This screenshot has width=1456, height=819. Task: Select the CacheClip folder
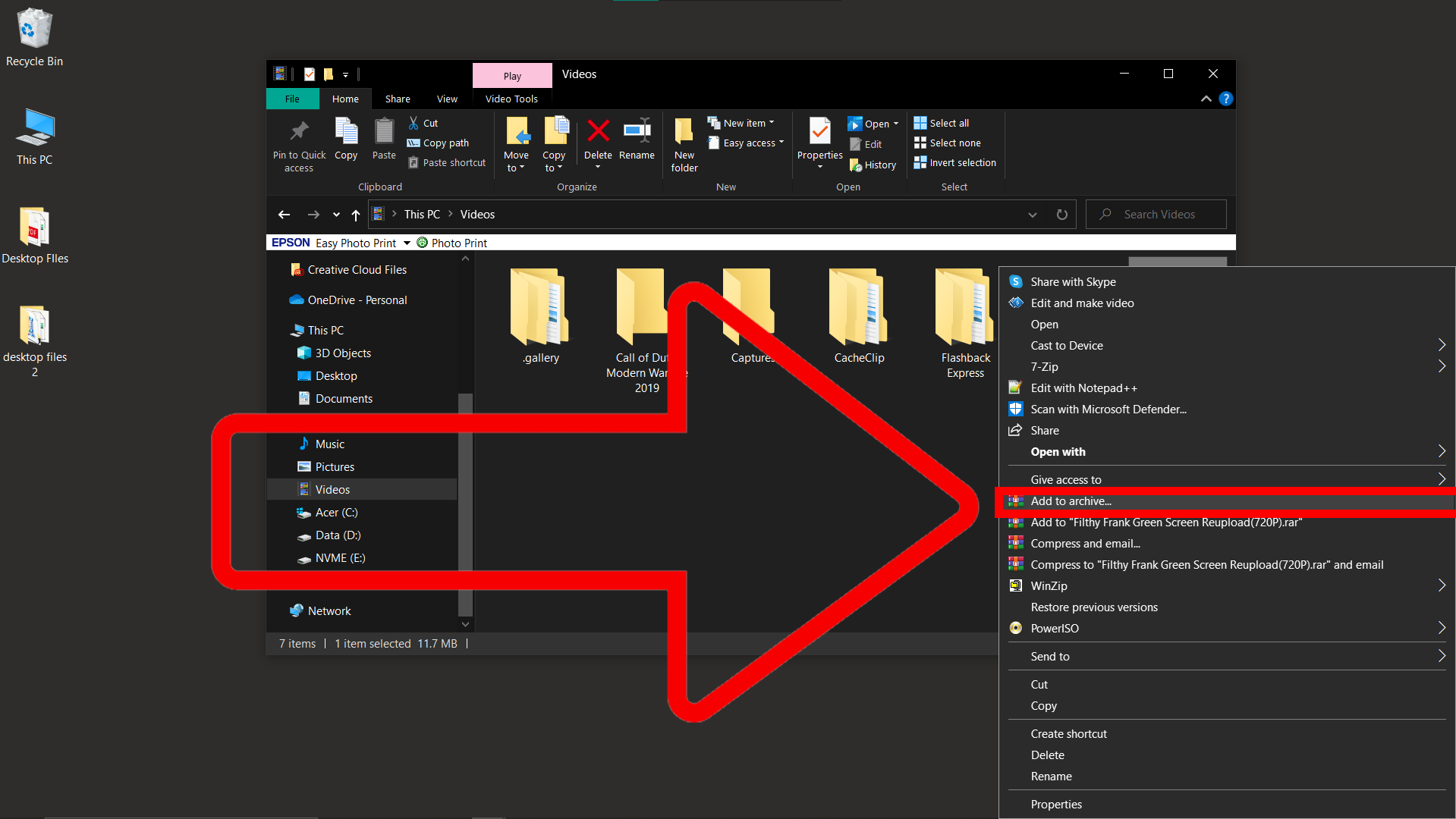click(859, 316)
